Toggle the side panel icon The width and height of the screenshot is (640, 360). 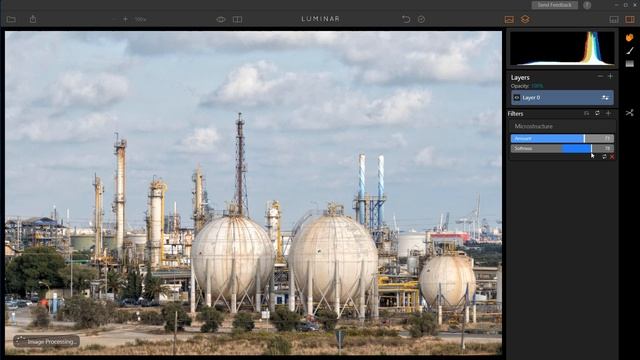click(x=630, y=19)
